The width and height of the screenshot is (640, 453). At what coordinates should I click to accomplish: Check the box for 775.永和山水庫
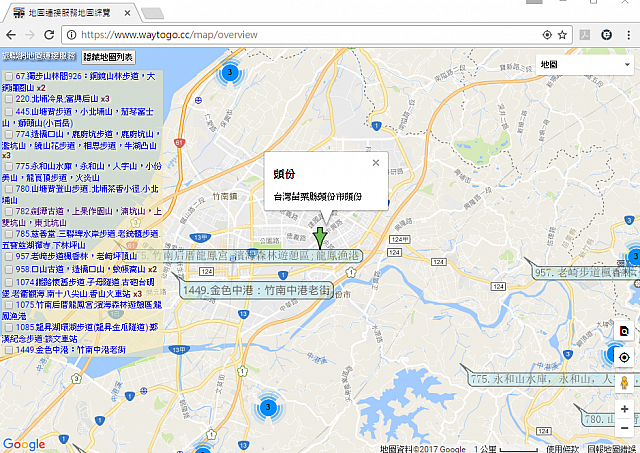click(9, 167)
